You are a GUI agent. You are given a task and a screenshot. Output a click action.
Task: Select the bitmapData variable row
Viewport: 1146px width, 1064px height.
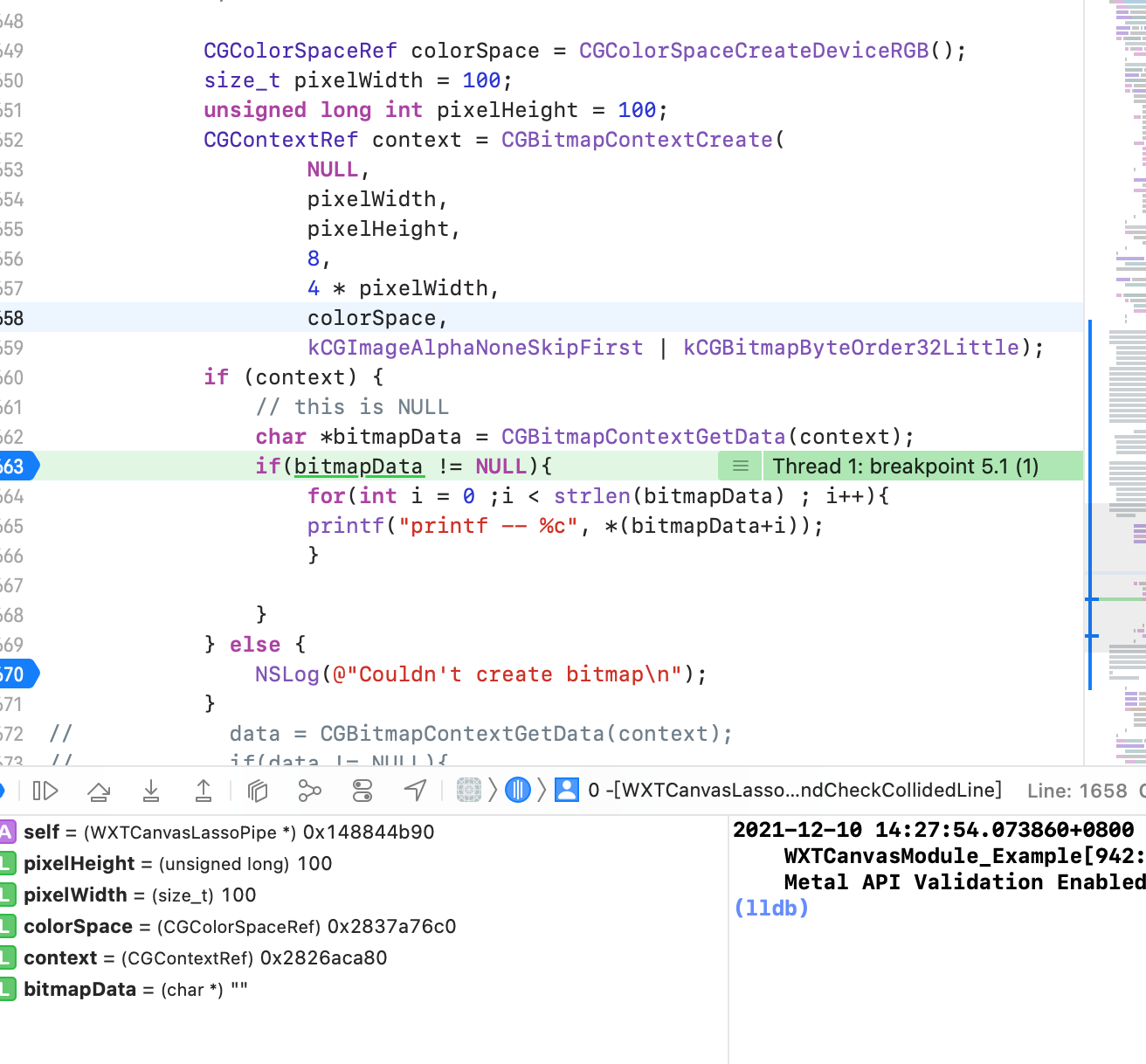(x=363, y=990)
